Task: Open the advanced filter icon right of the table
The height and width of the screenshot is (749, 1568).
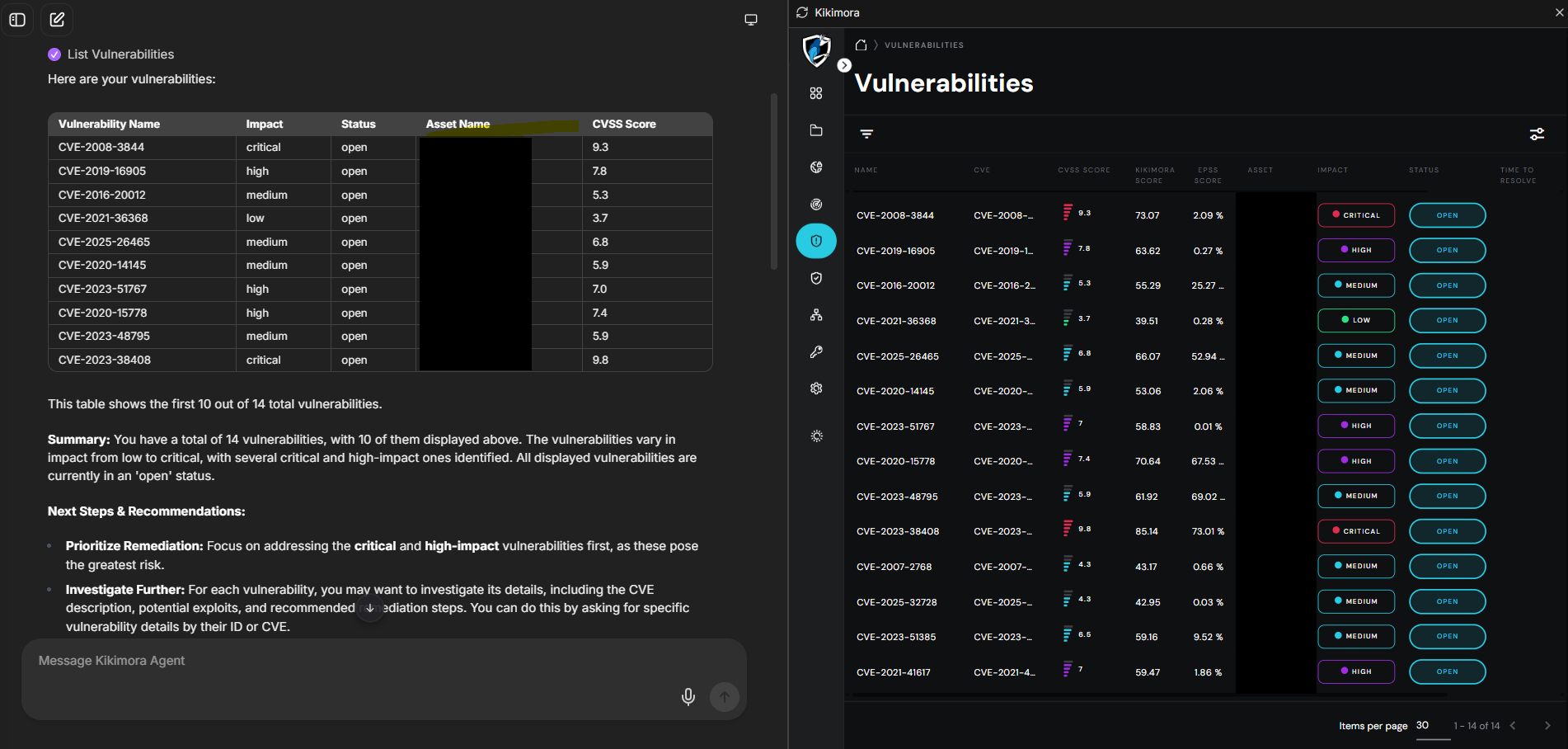Action: [1537, 133]
